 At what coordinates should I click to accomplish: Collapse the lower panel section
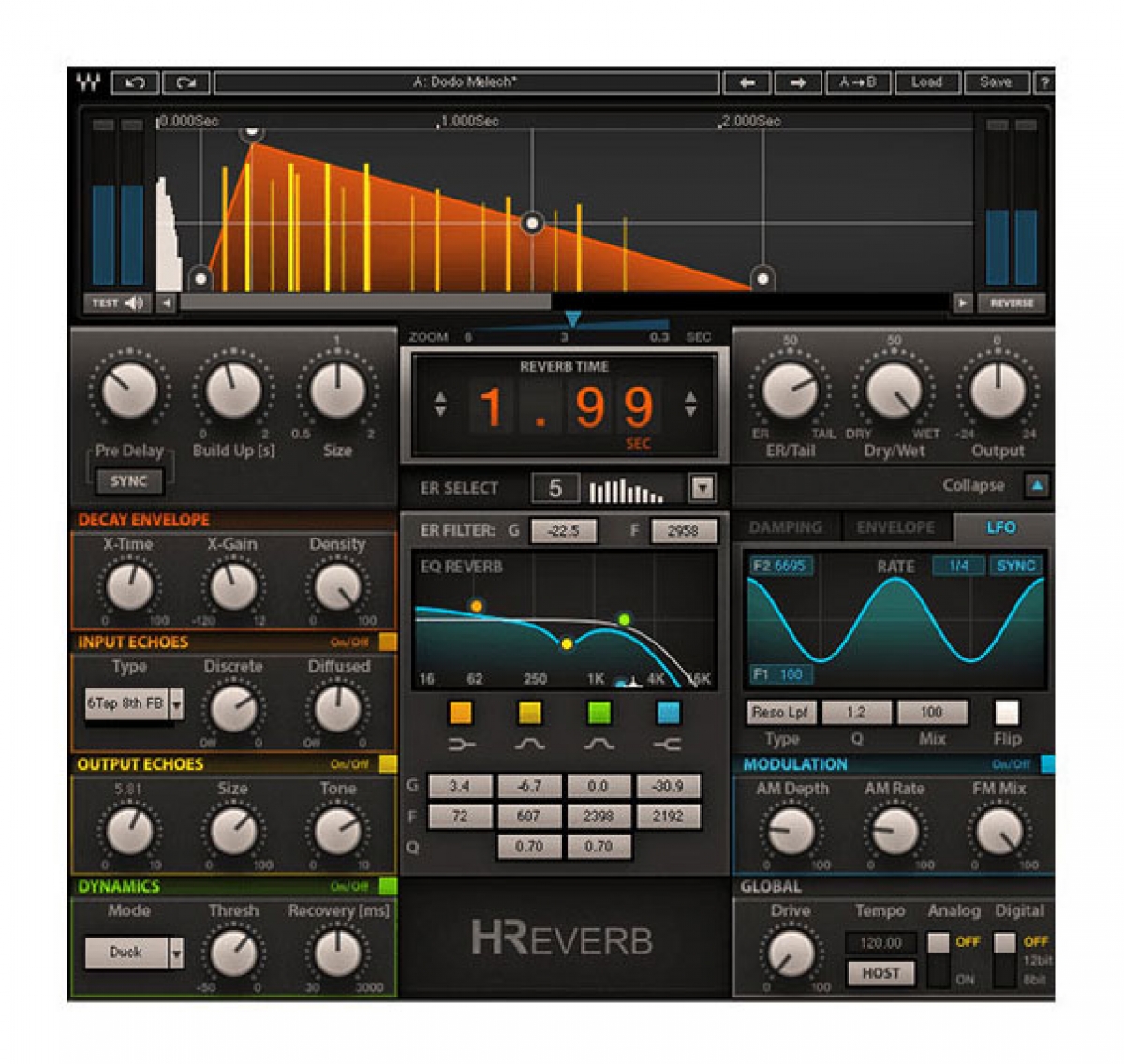(x=1037, y=486)
